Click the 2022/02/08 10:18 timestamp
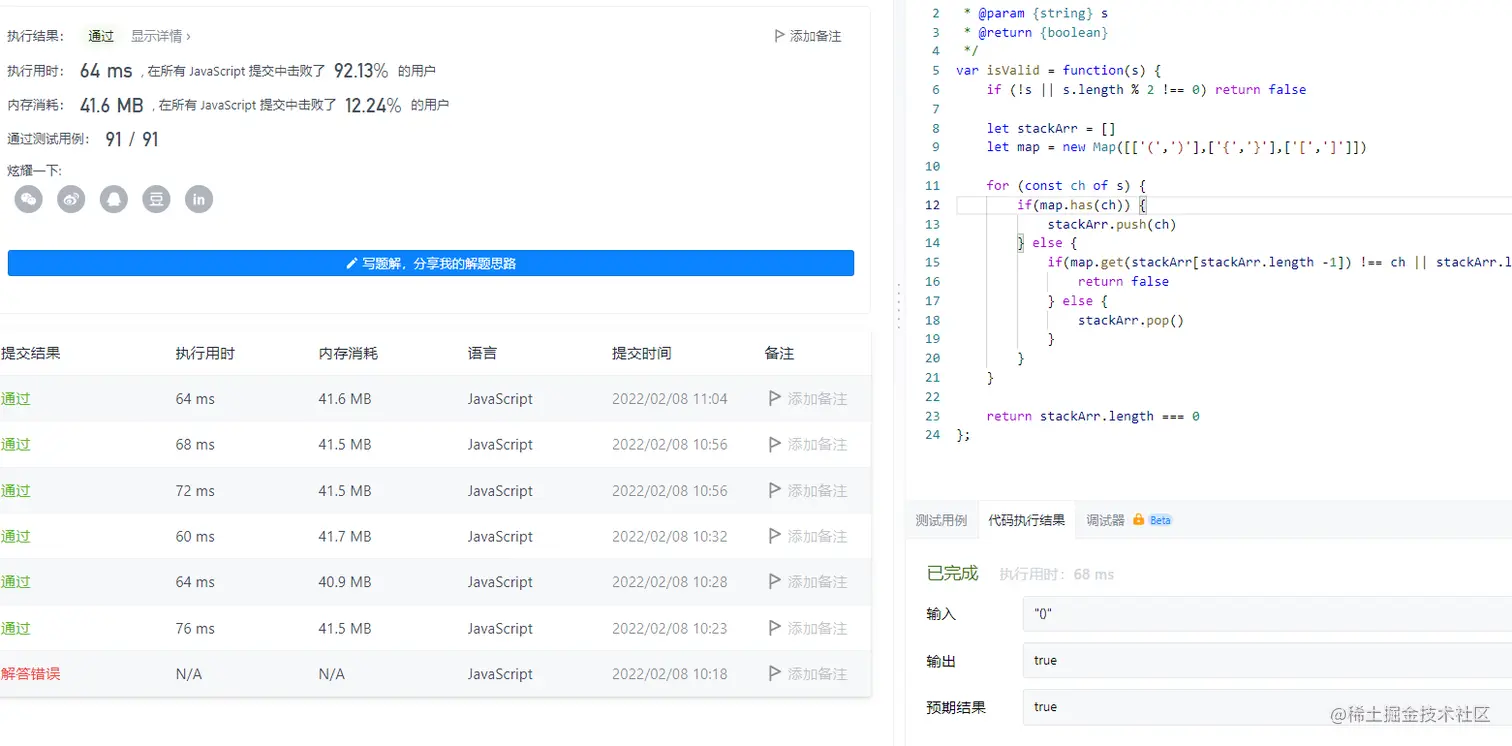Image resolution: width=1512 pixels, height=746 pixels. (x=670, y=674)
